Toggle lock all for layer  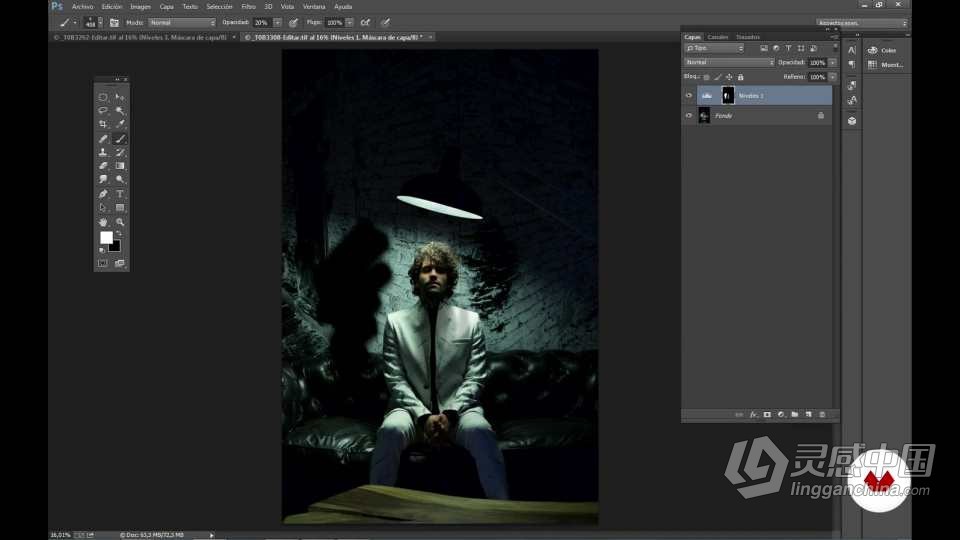click(741, 77)
